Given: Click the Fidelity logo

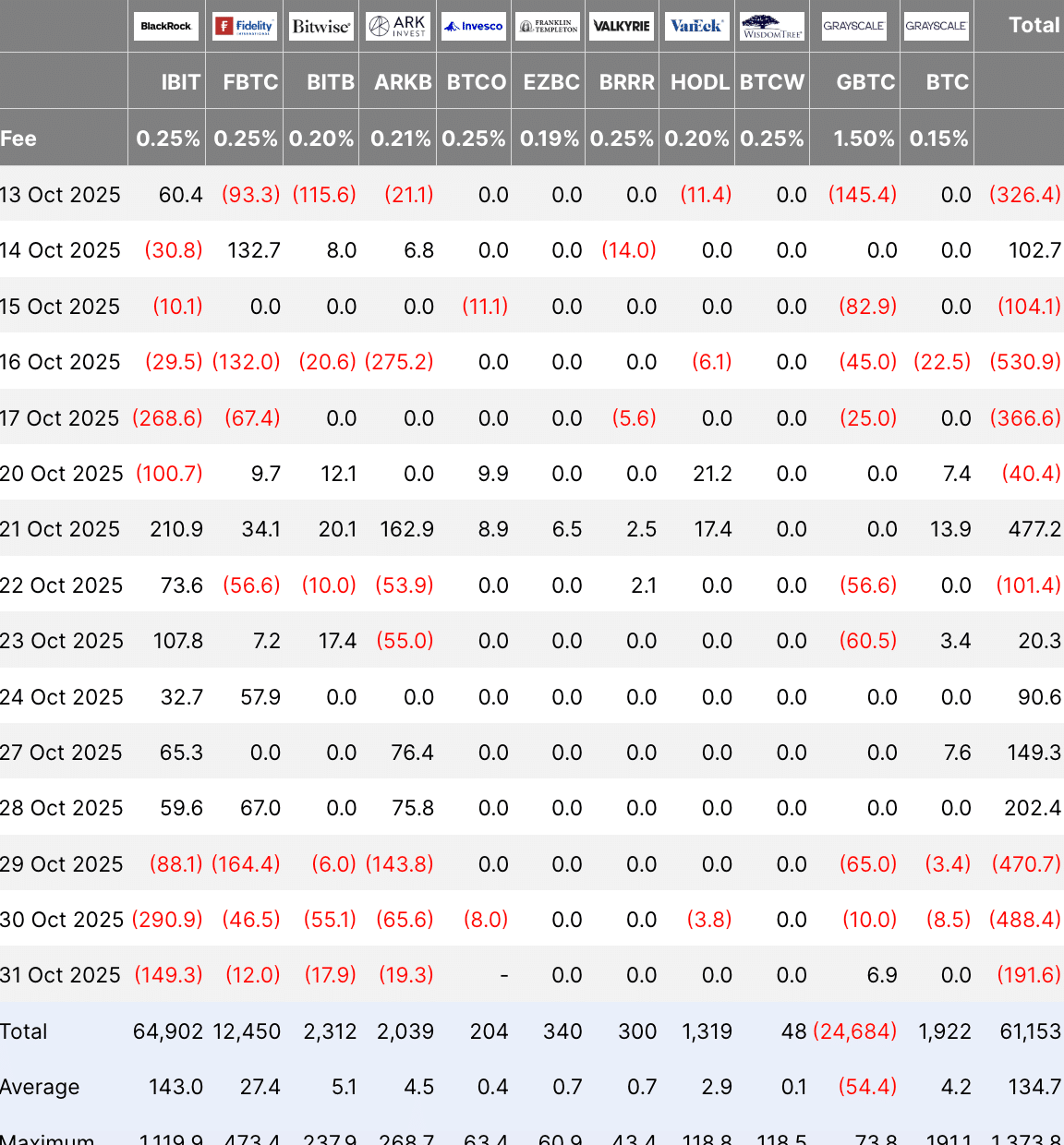Looking at the screenshot, I should [244, 26].
